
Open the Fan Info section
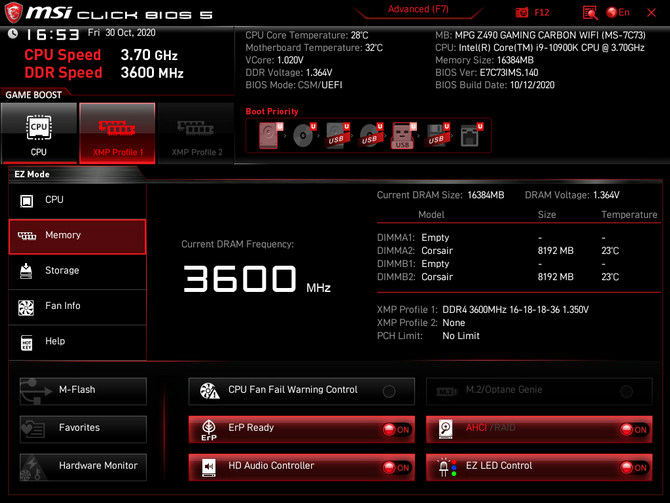(x=77, y=306)
